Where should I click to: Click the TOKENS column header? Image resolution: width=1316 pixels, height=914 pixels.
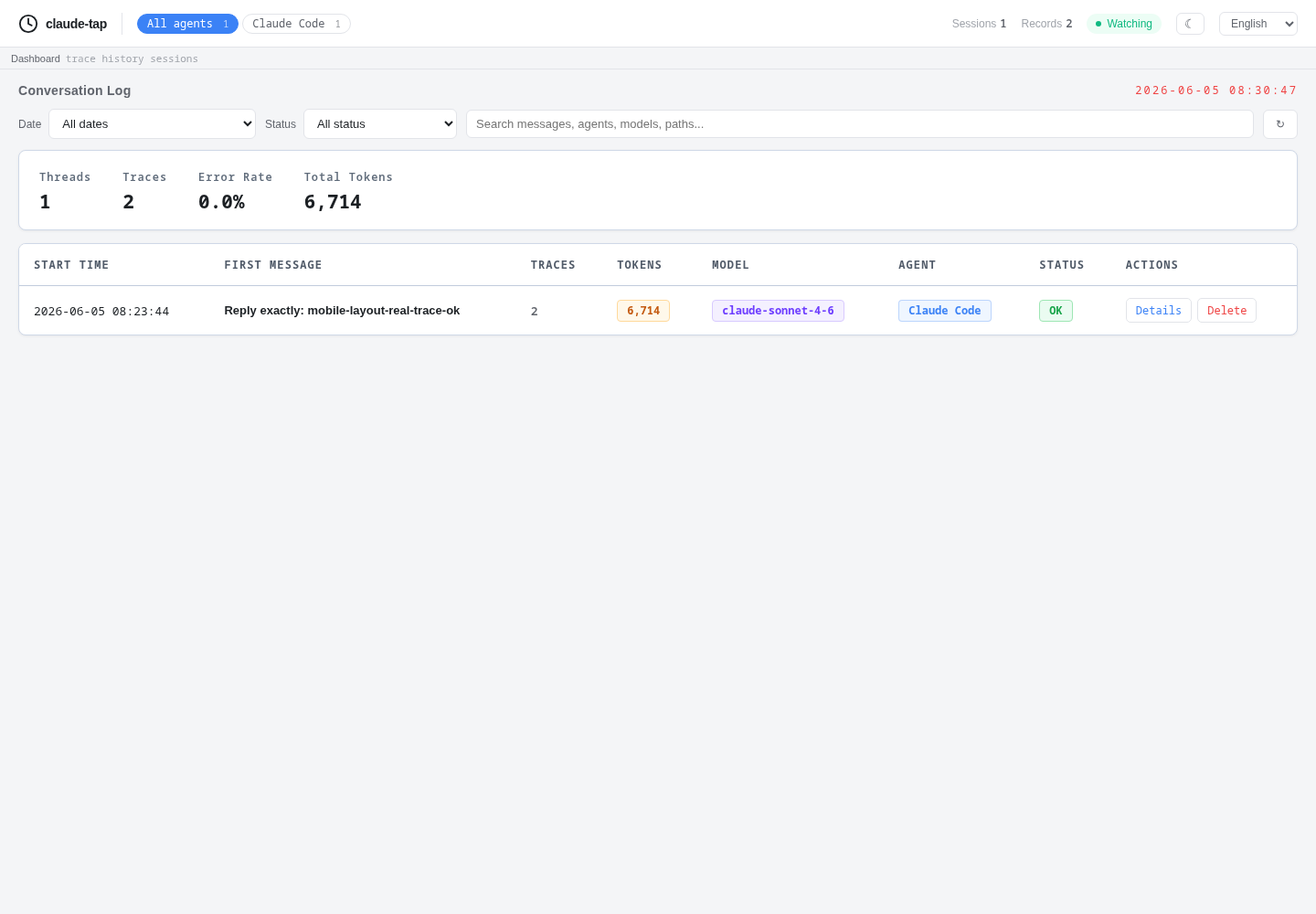coord(639,265)
